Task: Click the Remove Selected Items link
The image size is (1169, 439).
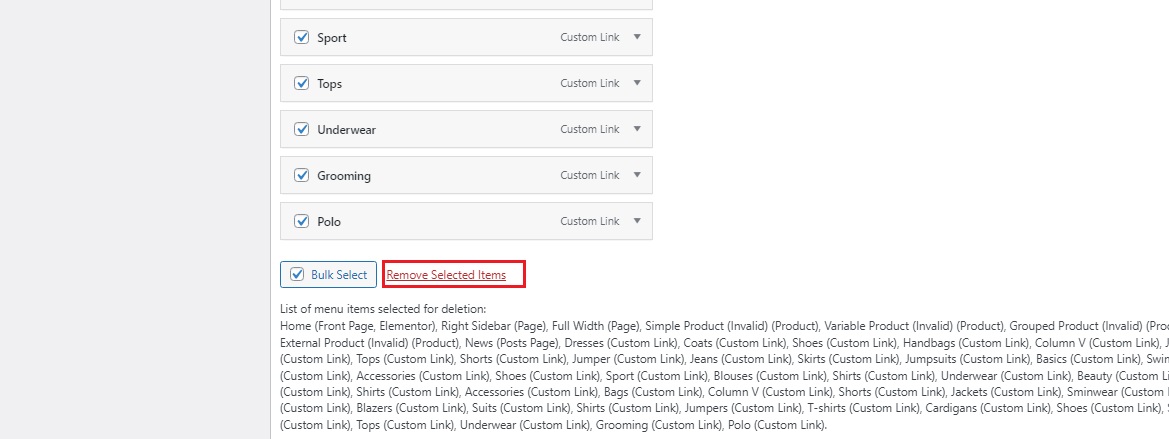Action: (x=446, y=275)
